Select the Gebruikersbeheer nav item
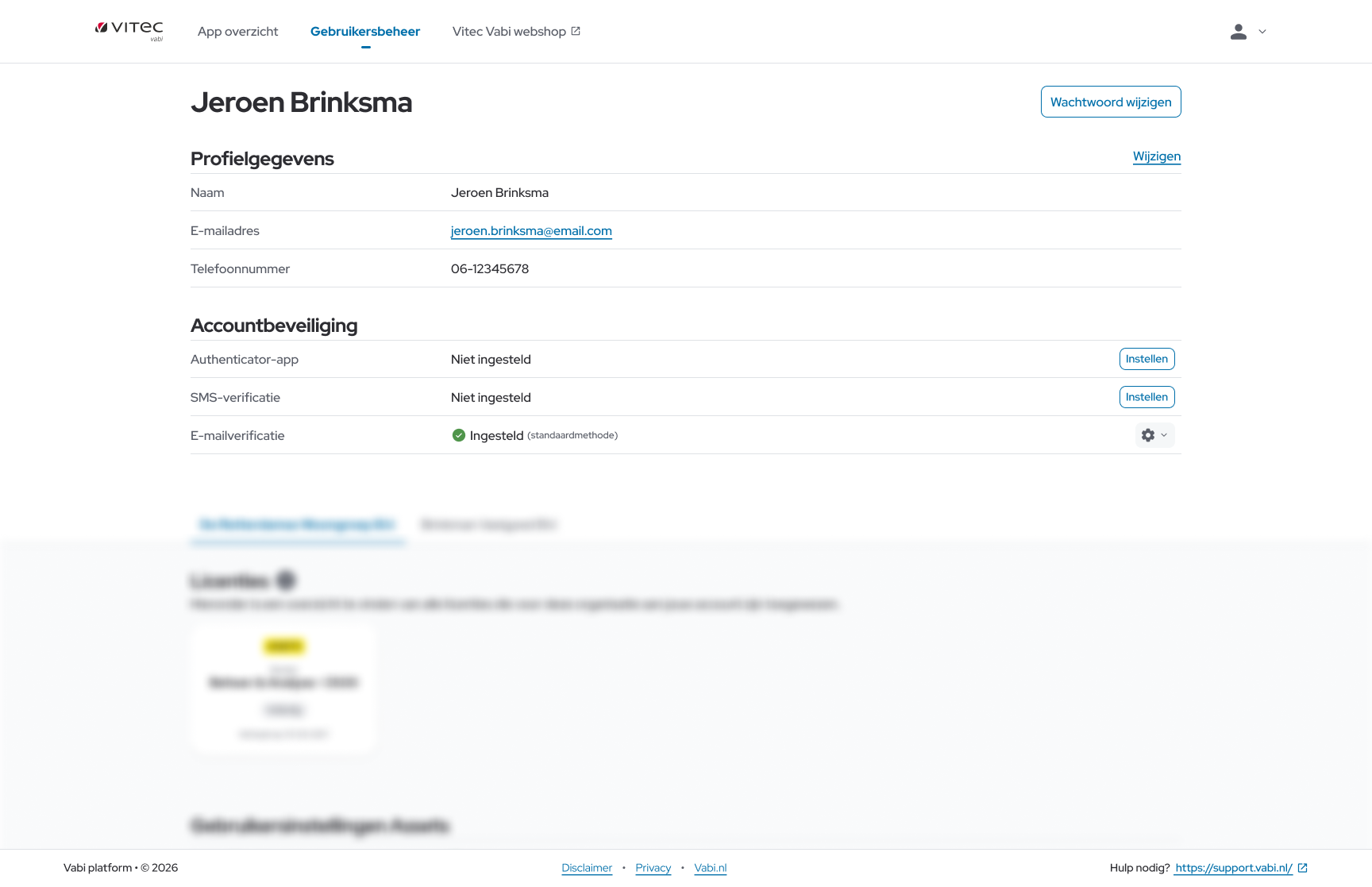 (x=365, y=32)
